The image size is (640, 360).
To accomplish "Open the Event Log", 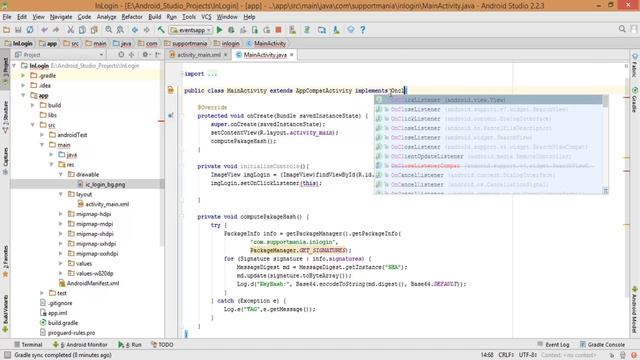I will coord(553,344).
